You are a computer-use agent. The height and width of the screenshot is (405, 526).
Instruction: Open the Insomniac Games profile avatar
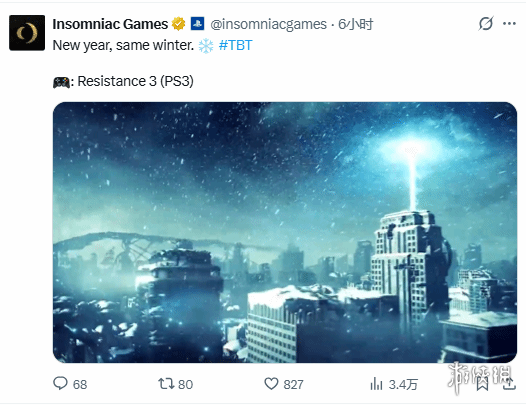[27, 33]
